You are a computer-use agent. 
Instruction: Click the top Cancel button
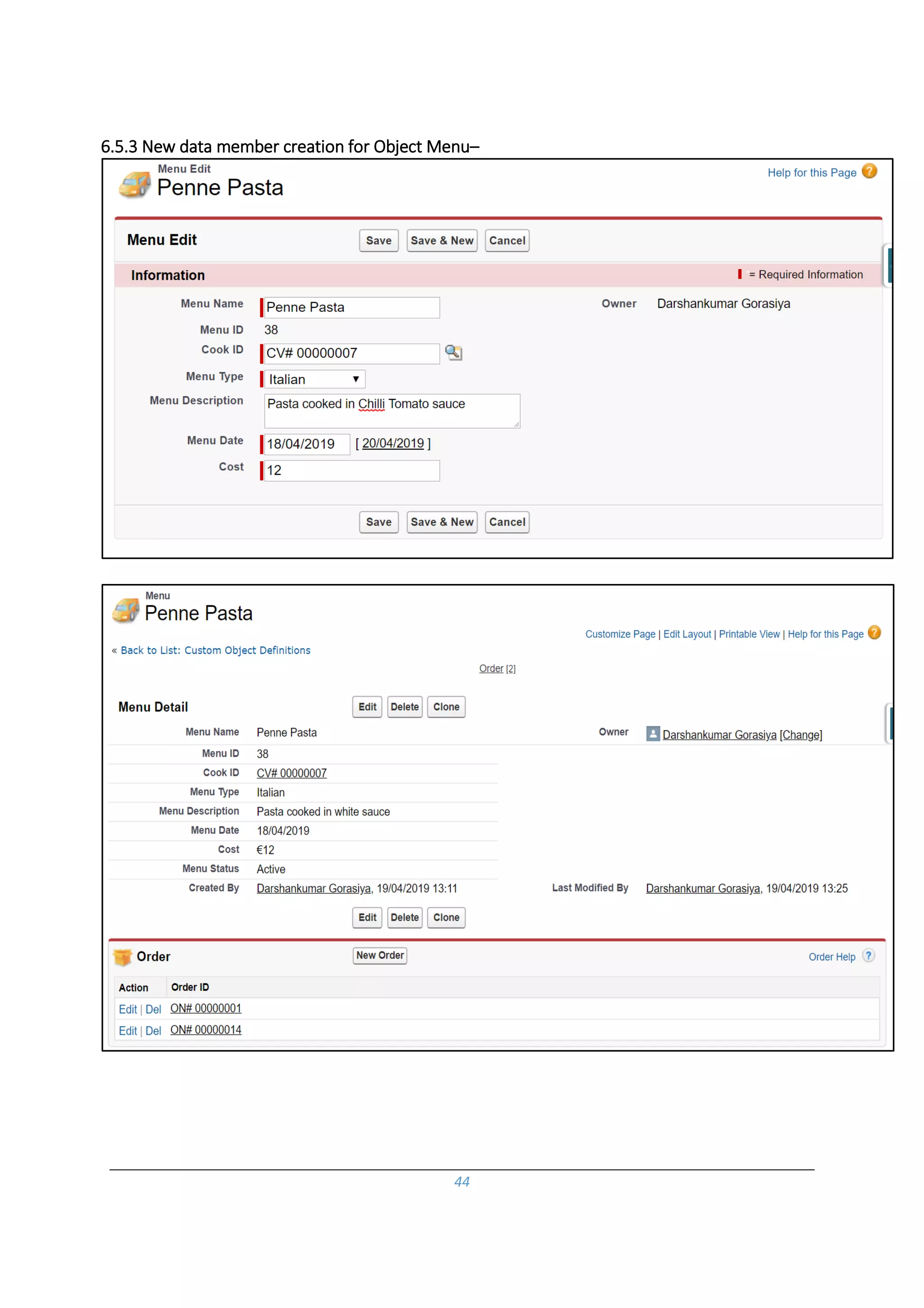[507, 241]
